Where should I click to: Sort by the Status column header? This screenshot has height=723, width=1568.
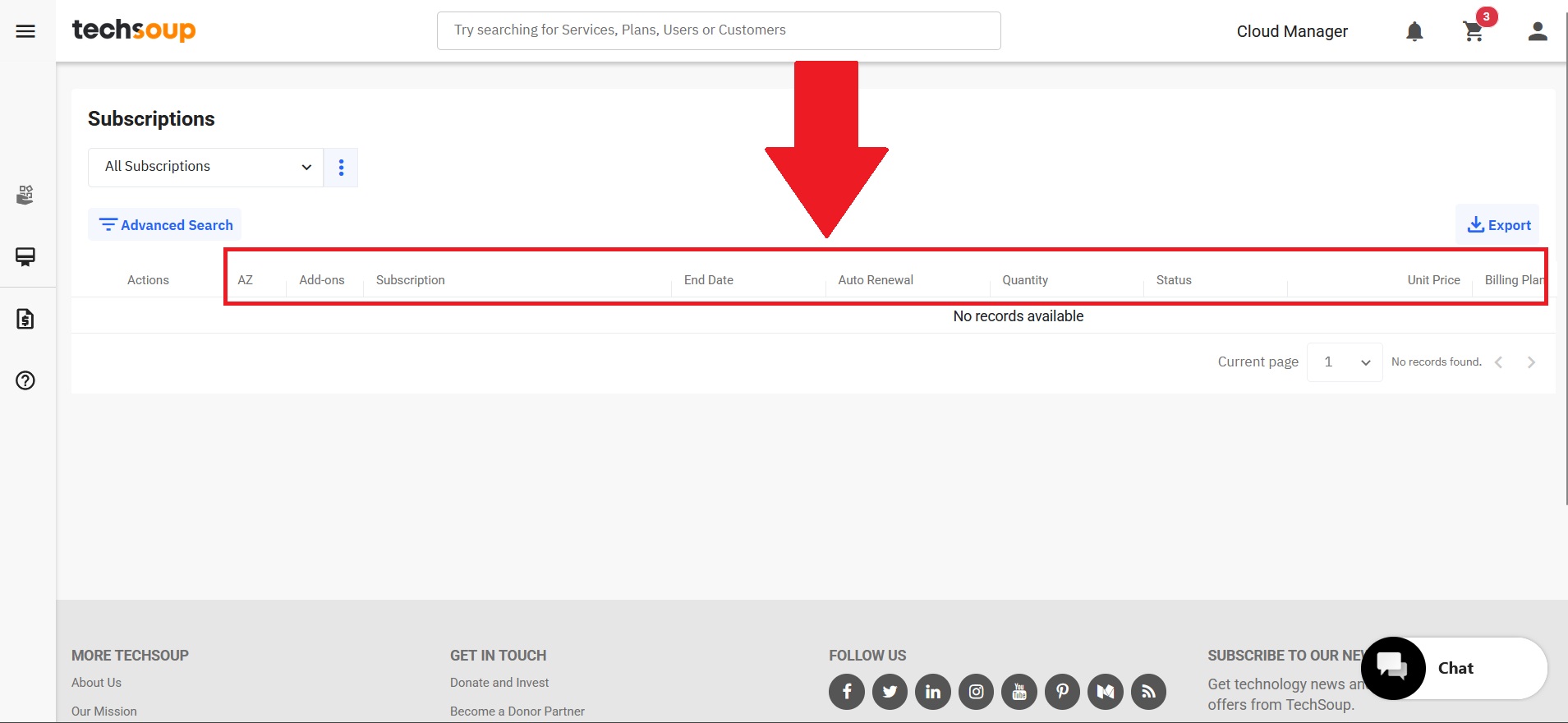[1174, 280]
